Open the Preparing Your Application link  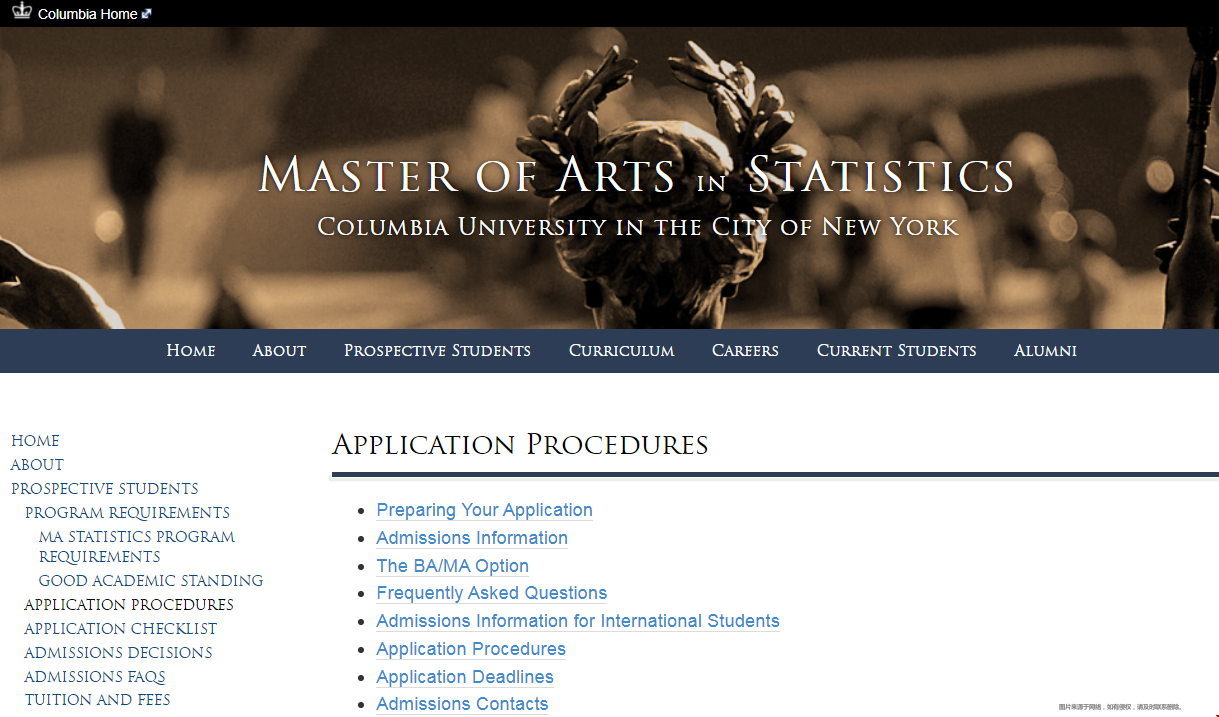point(484,510)
